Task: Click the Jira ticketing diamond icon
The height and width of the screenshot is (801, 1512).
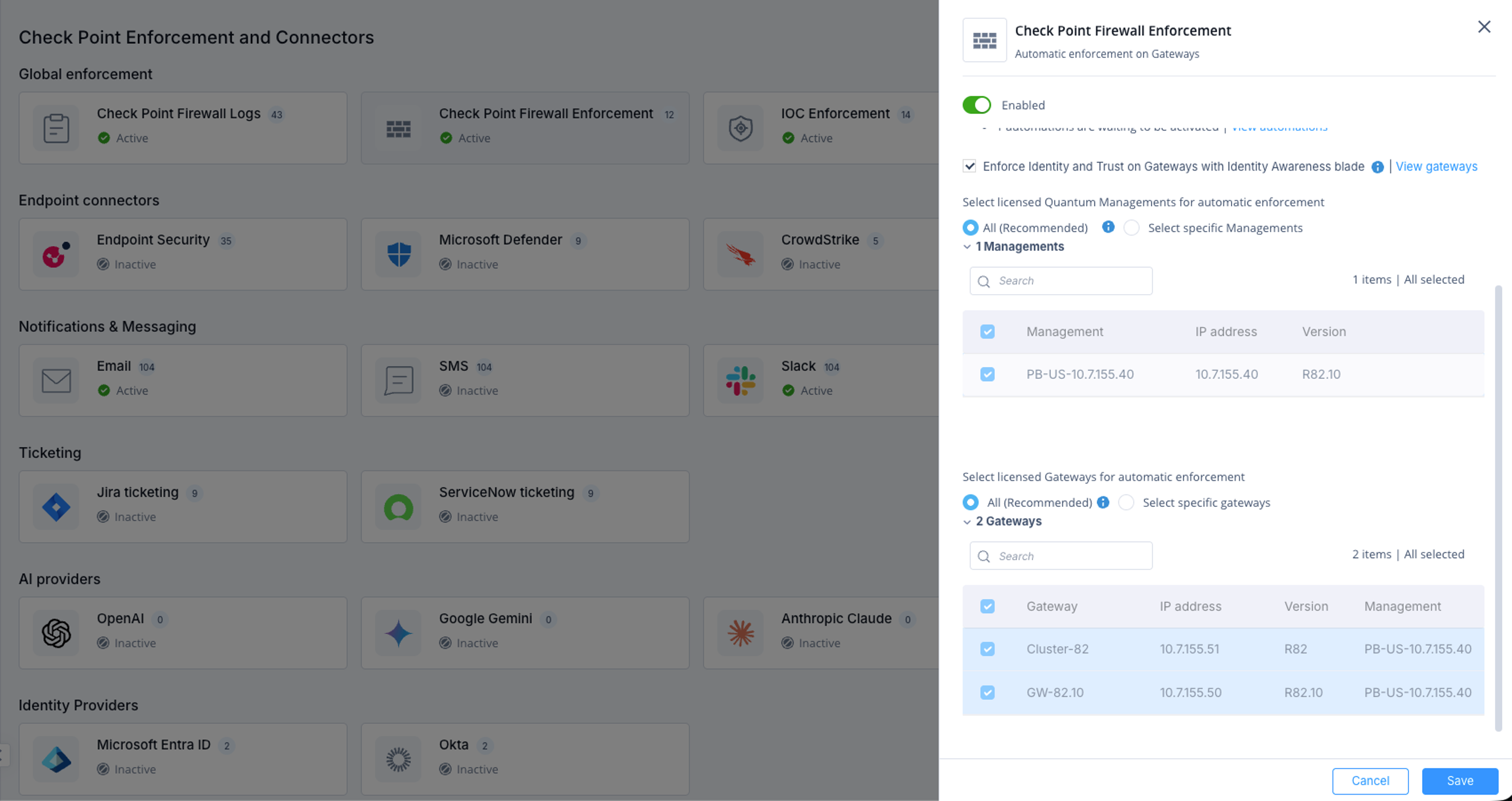Action: (56, 506)
